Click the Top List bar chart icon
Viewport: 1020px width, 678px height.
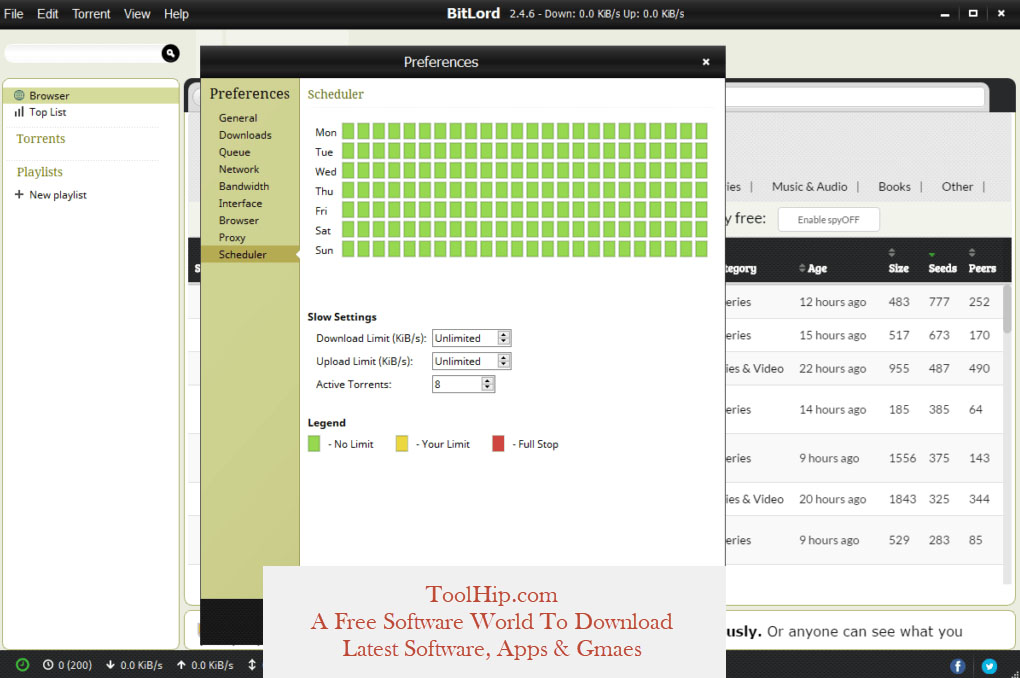20,112
